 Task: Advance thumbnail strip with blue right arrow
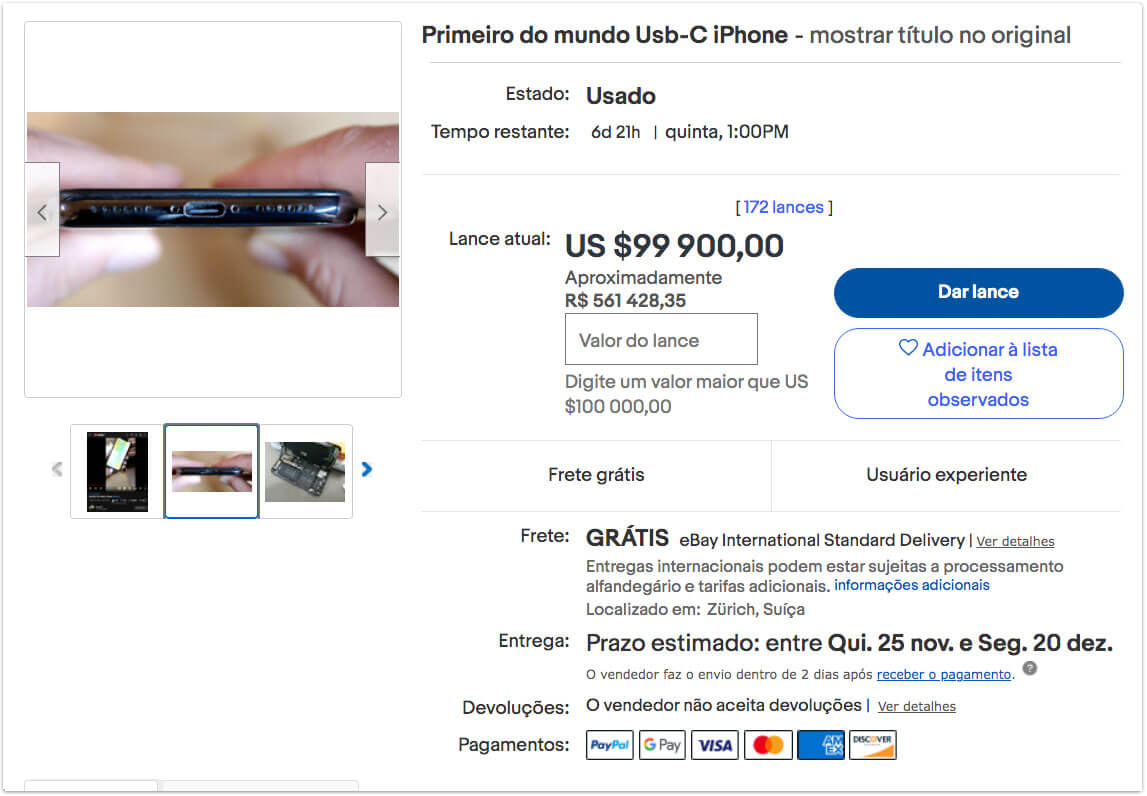point(367,470)
